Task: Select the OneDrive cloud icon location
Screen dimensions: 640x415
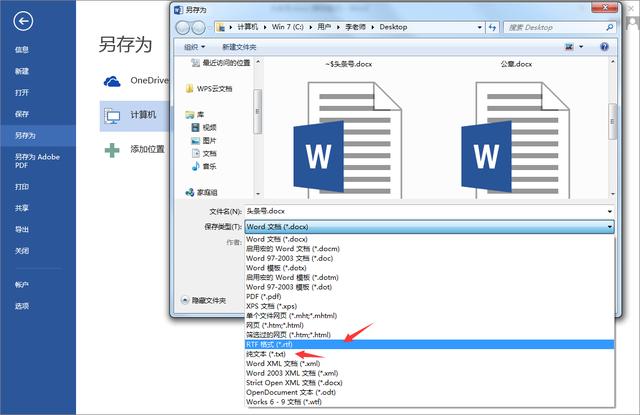Action: coord(112,81)
